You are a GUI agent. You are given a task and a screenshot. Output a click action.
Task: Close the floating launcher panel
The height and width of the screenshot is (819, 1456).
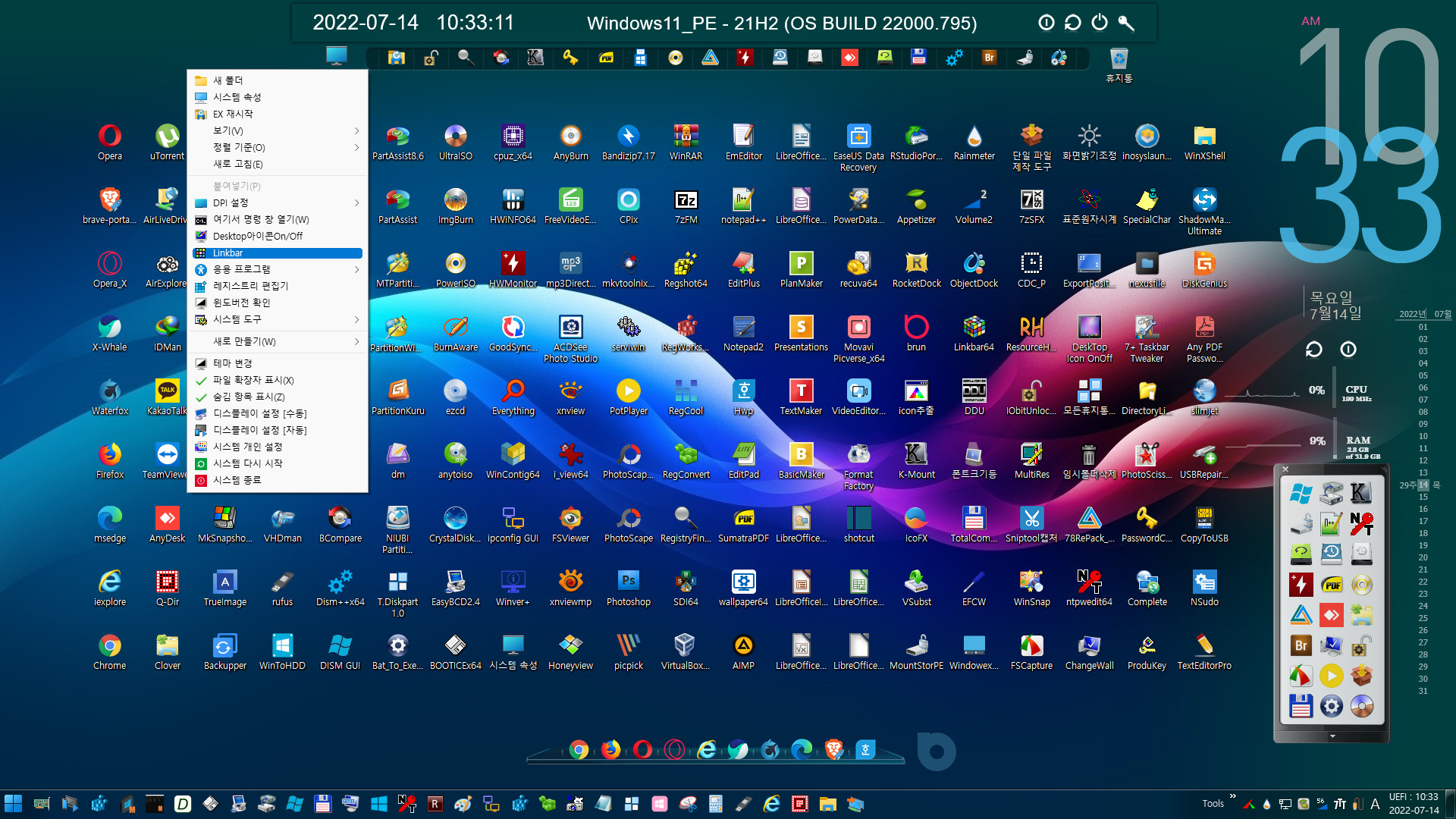pos(1285,469)
